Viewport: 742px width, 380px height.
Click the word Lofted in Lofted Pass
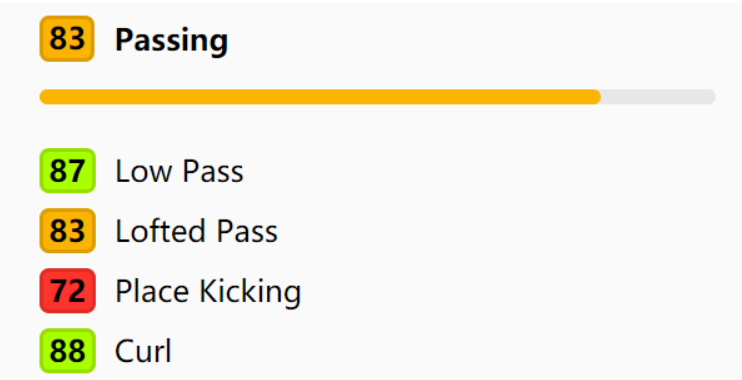[x=160, y=230]
